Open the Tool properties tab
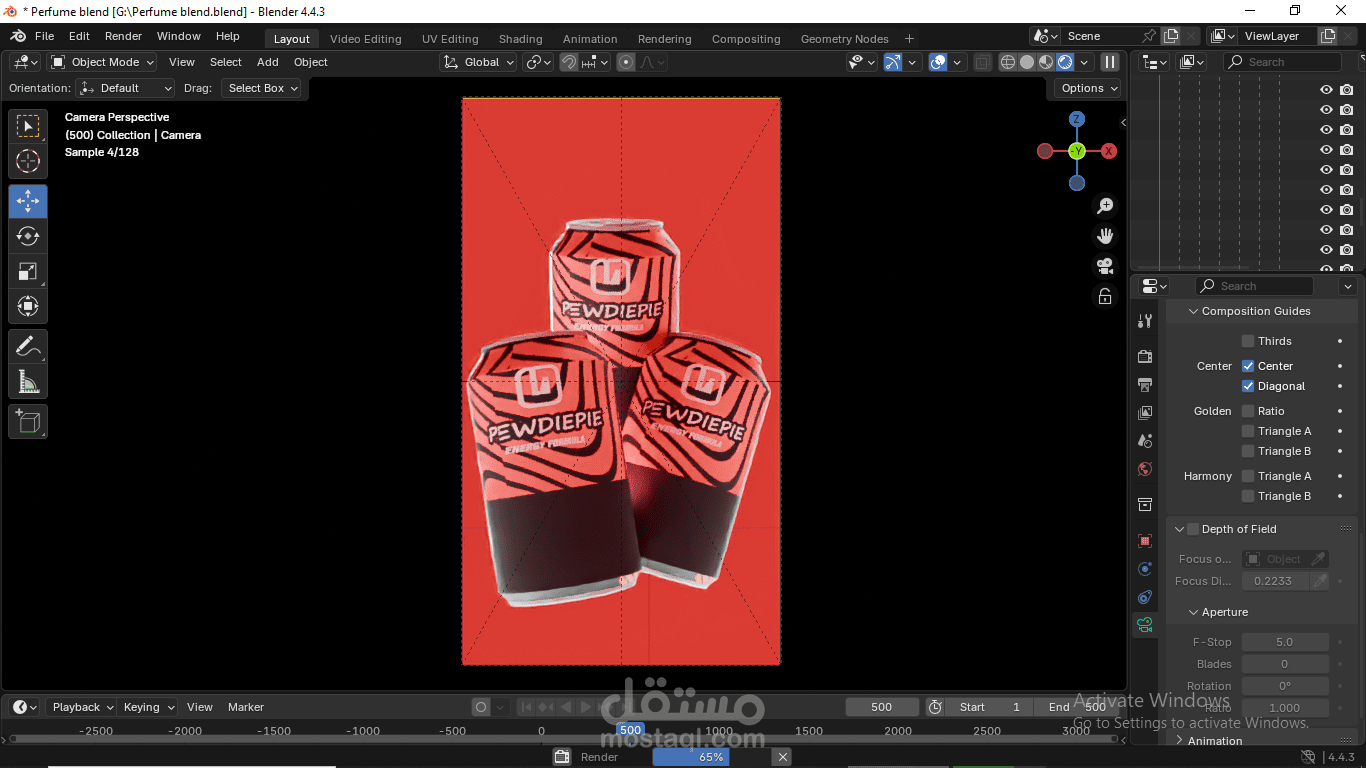 pyautogui.click(x=1145, y=321)
